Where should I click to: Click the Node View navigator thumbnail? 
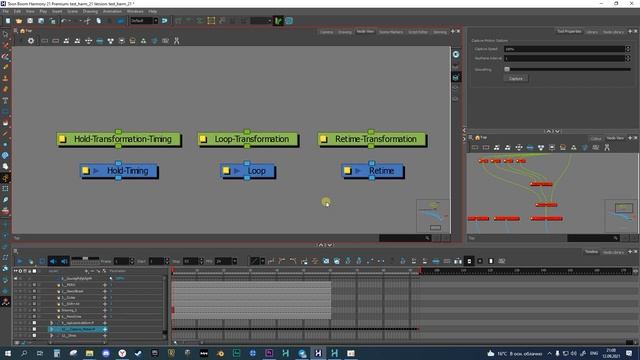(433, 216)
